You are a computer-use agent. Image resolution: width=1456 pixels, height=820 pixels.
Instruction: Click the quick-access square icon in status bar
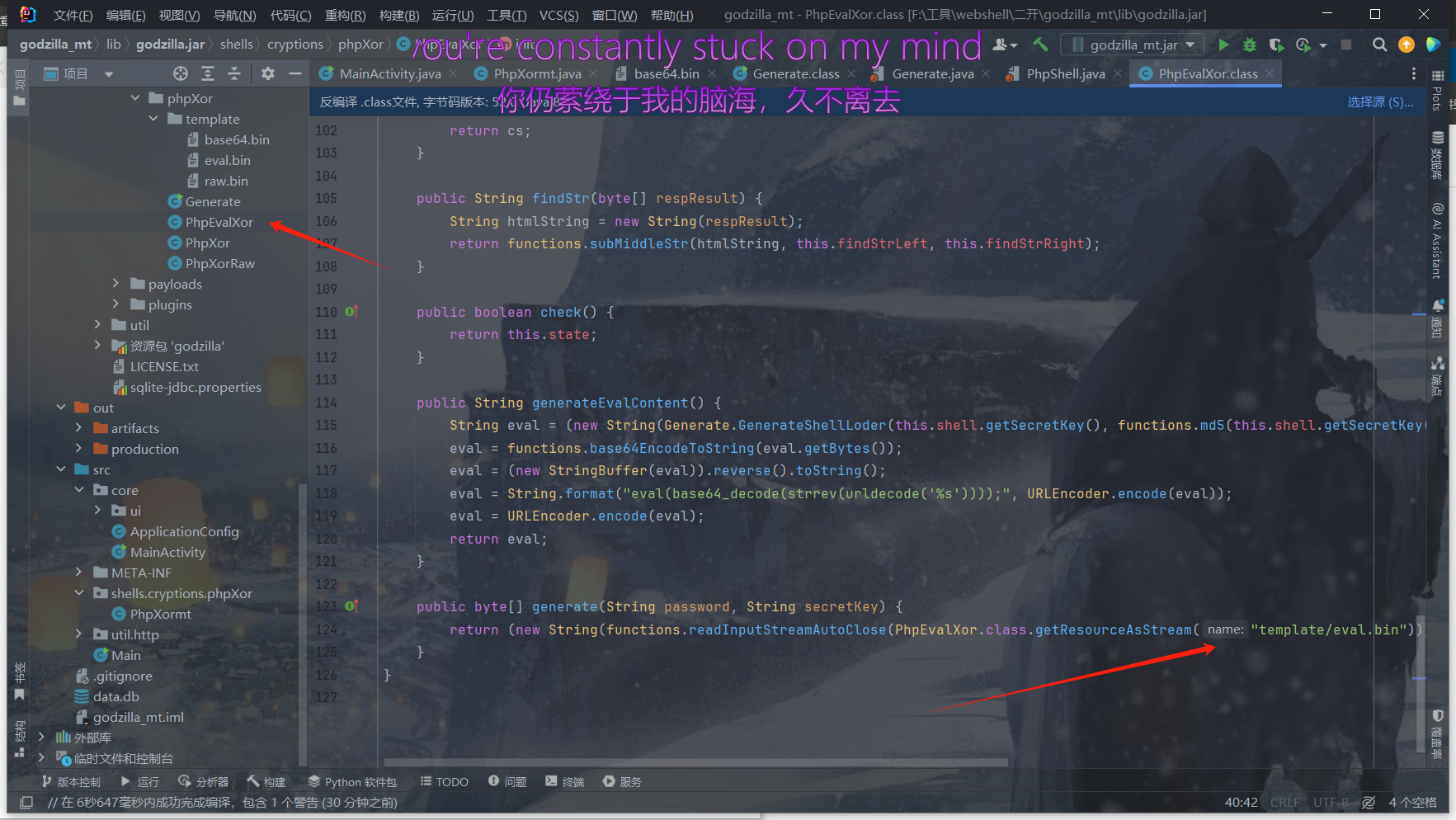26,802
